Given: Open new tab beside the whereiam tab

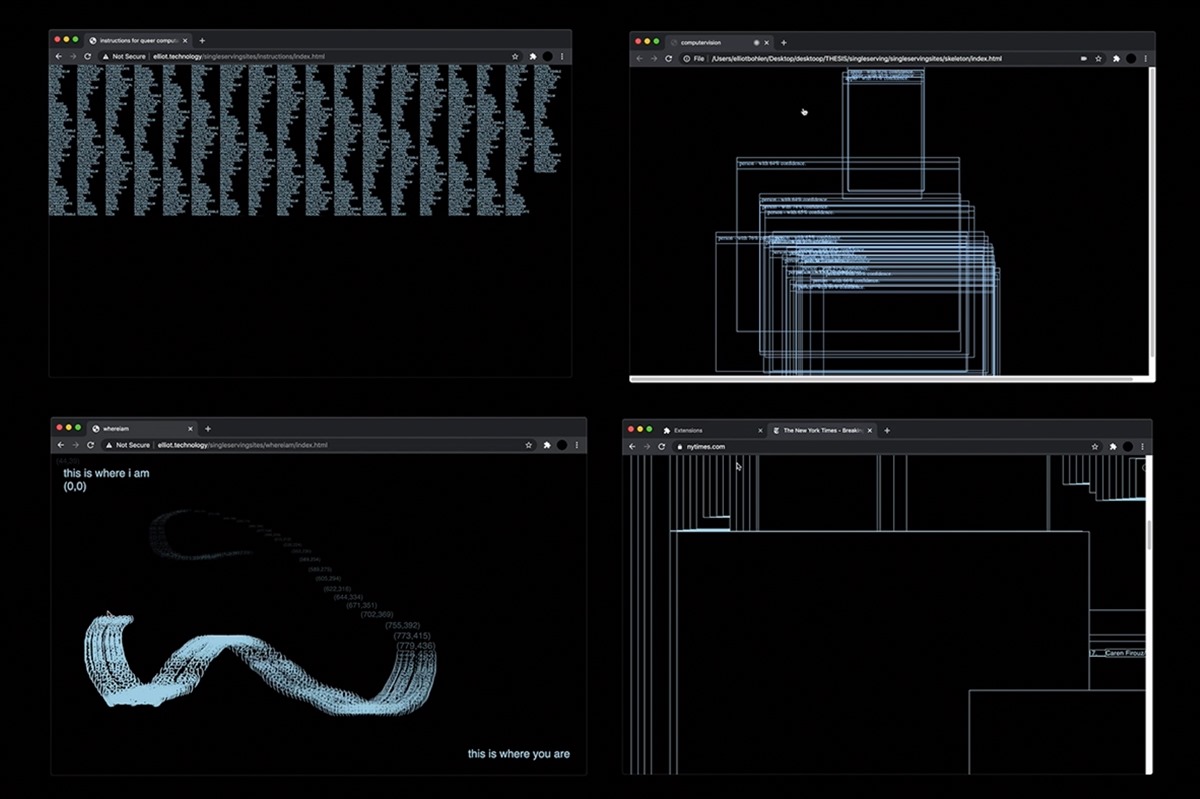Looking at the screenshot, I should 206,428.
